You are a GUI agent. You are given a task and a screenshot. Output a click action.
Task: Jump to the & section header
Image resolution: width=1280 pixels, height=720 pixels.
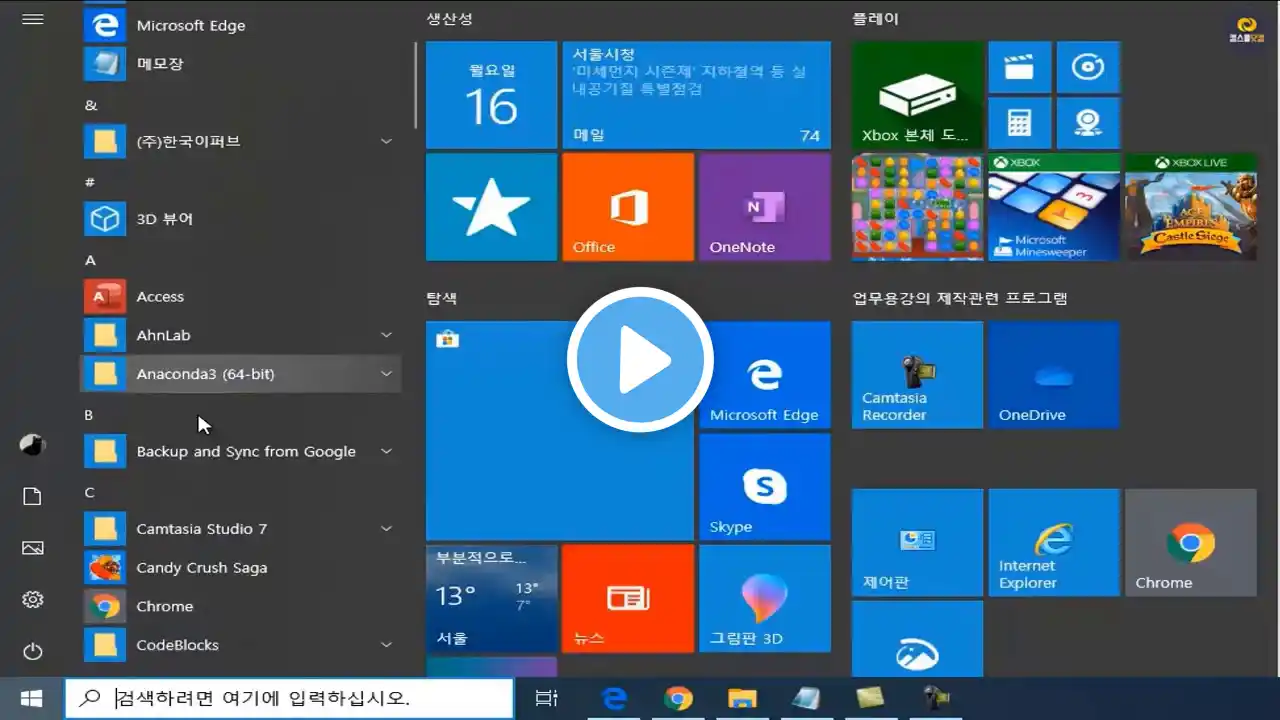tap(90, 105)
